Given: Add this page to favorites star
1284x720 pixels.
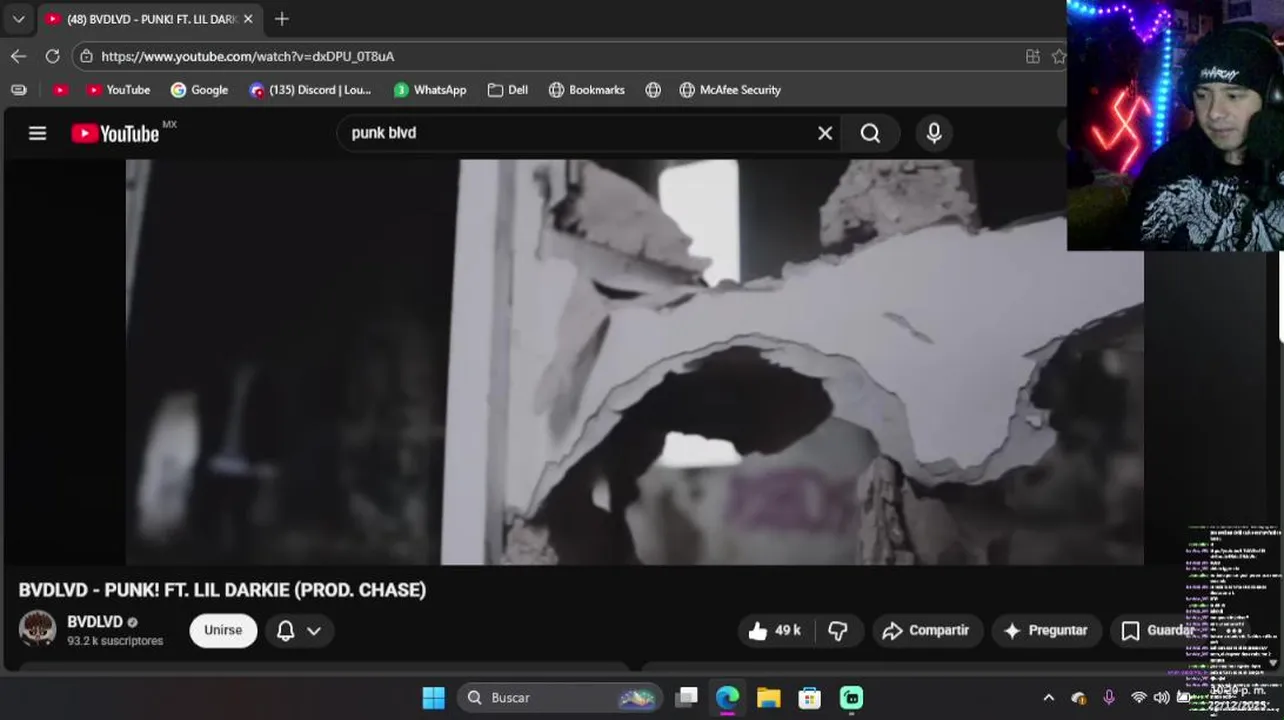Looking at the screenshot, I should point(1059,57).
